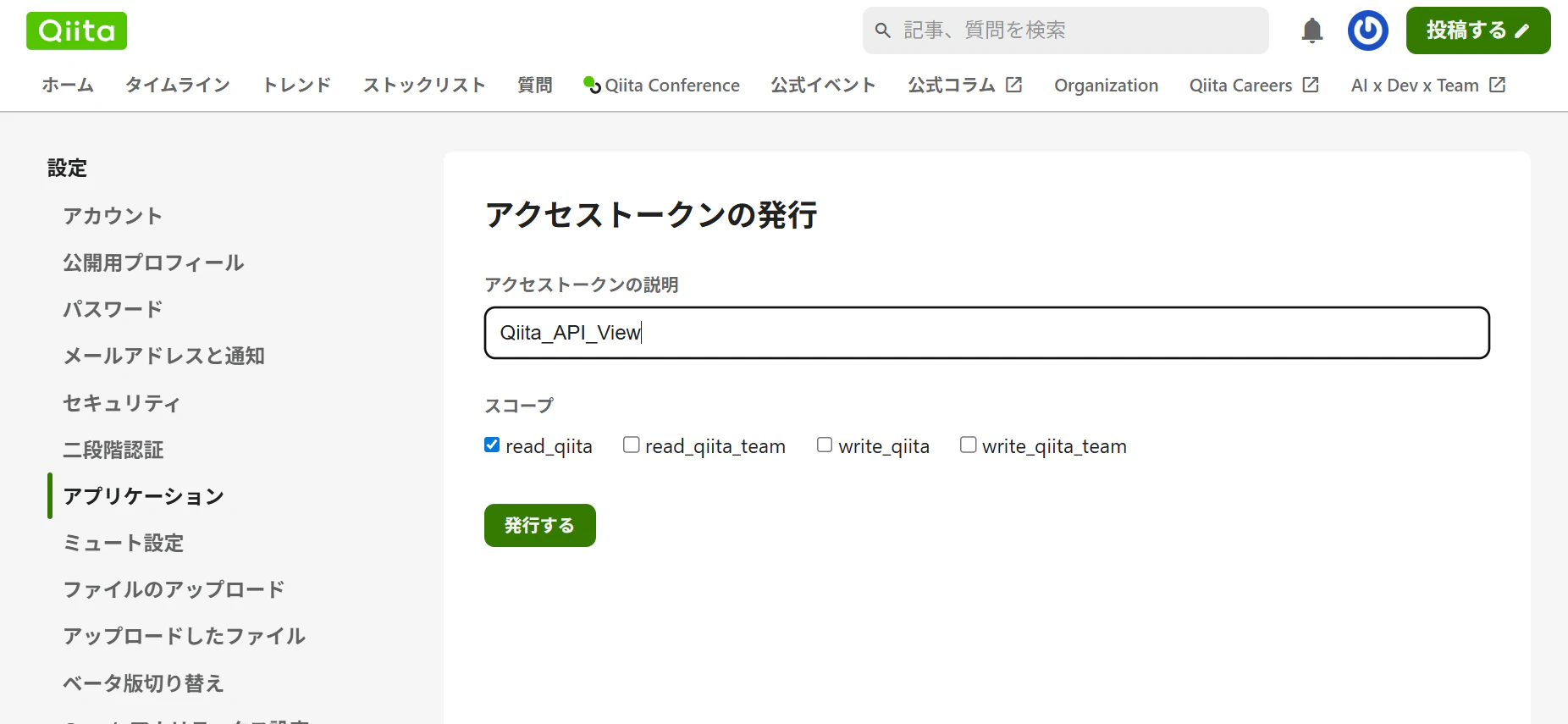1568x724 pixels.
Task: Tick the write_qiita_team scope checkbox
Action: pos(969,445)
